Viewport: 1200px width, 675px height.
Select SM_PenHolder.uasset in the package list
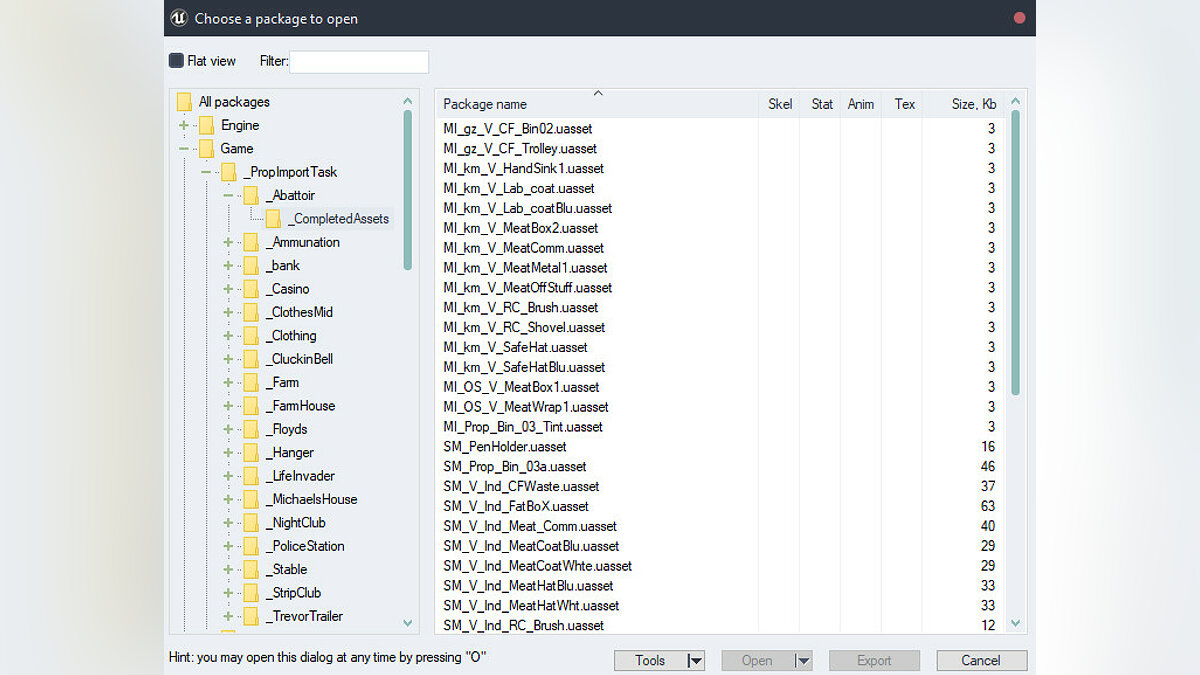(505, 447)
